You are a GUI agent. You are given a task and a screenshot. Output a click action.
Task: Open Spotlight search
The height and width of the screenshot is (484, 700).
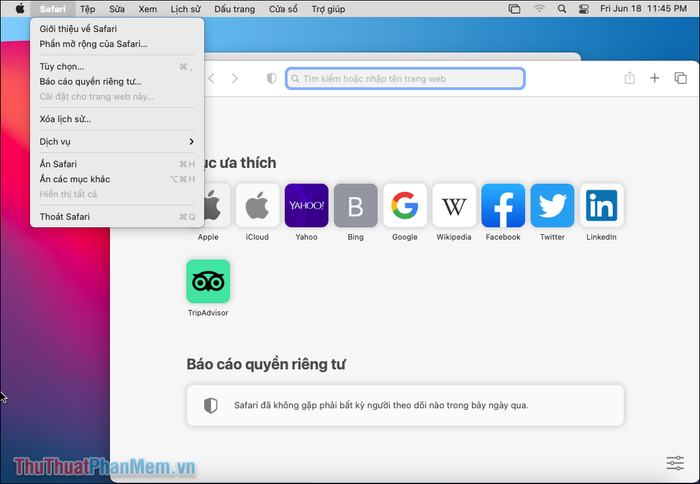tap(562, 9)
